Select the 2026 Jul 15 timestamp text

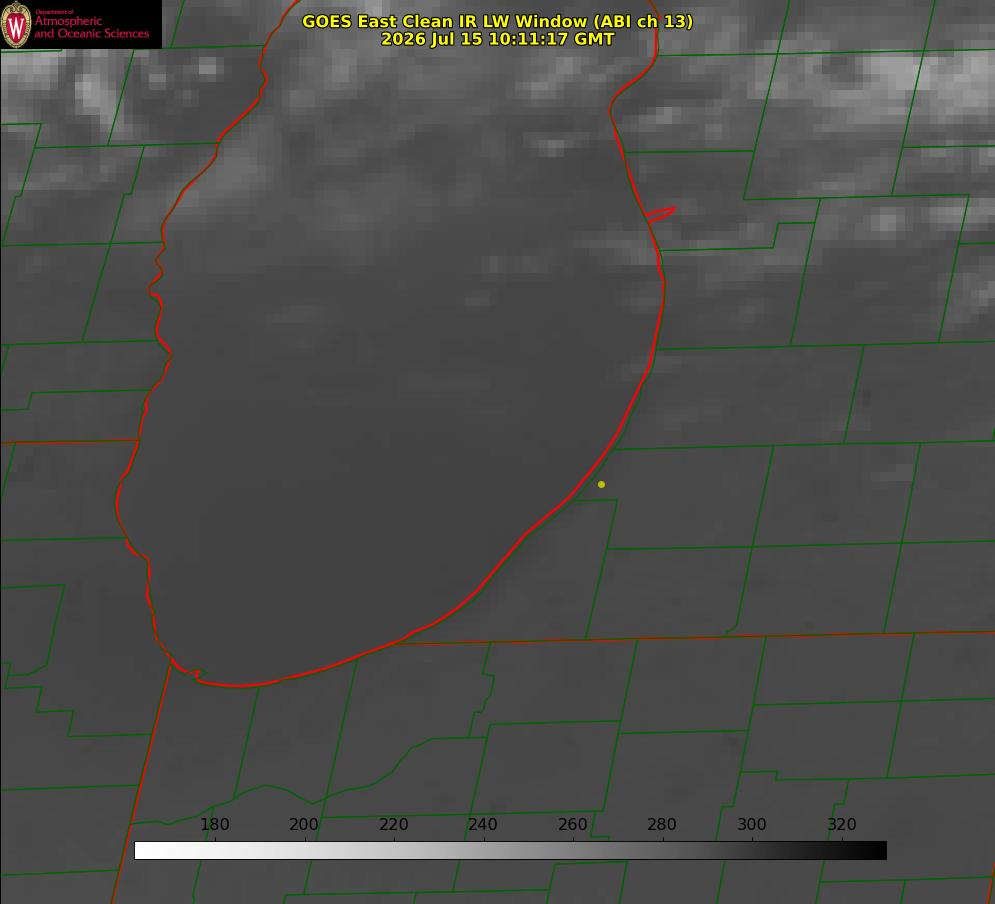pos(498,39)
